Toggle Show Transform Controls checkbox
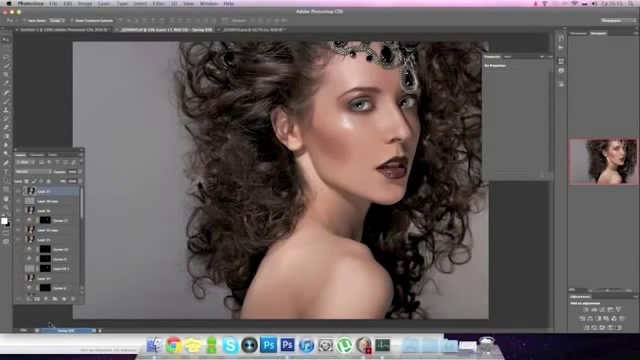Viewport: 640px width, 360px height. tap(72, 20)
